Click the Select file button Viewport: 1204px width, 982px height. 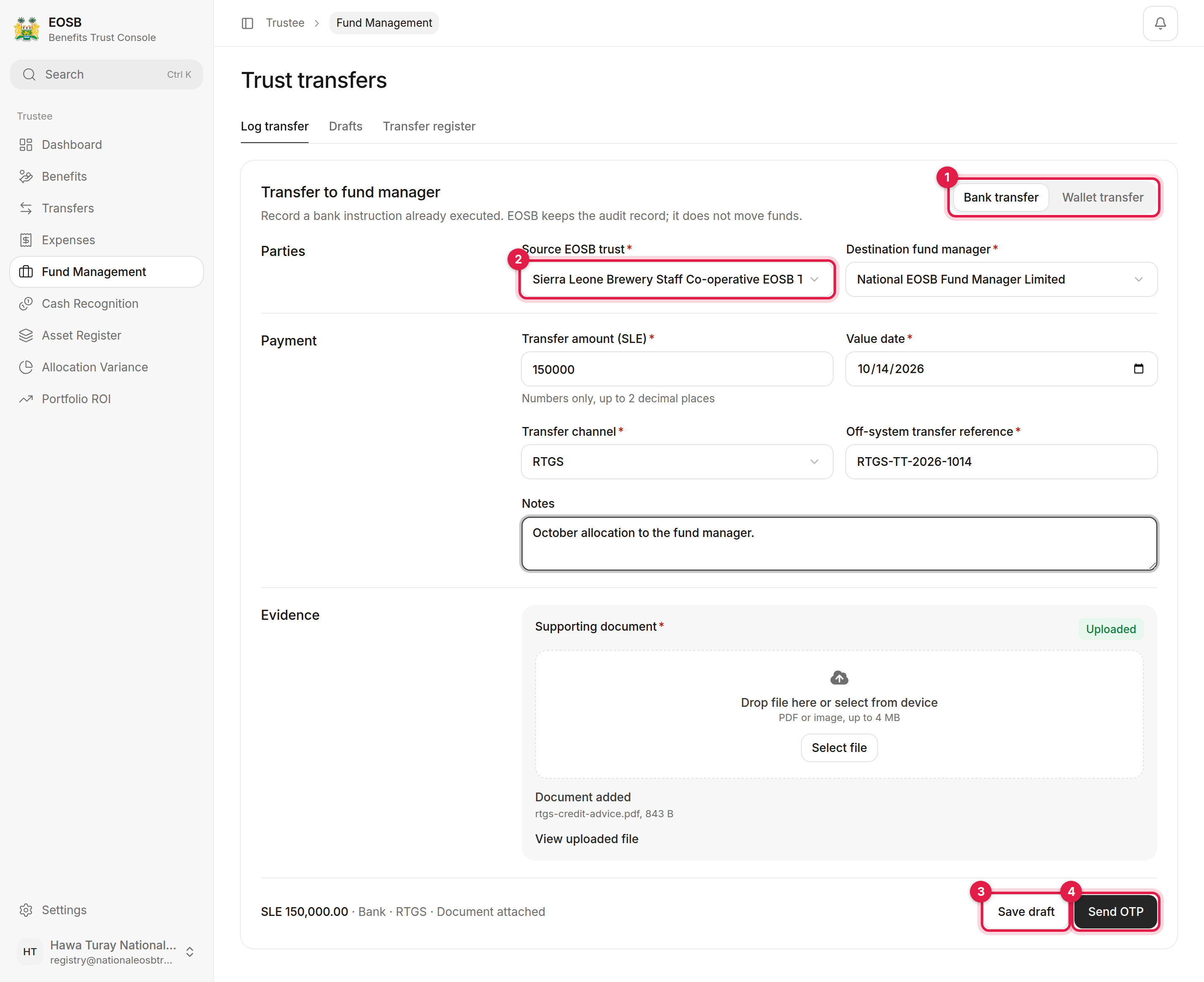pos(839,748)
